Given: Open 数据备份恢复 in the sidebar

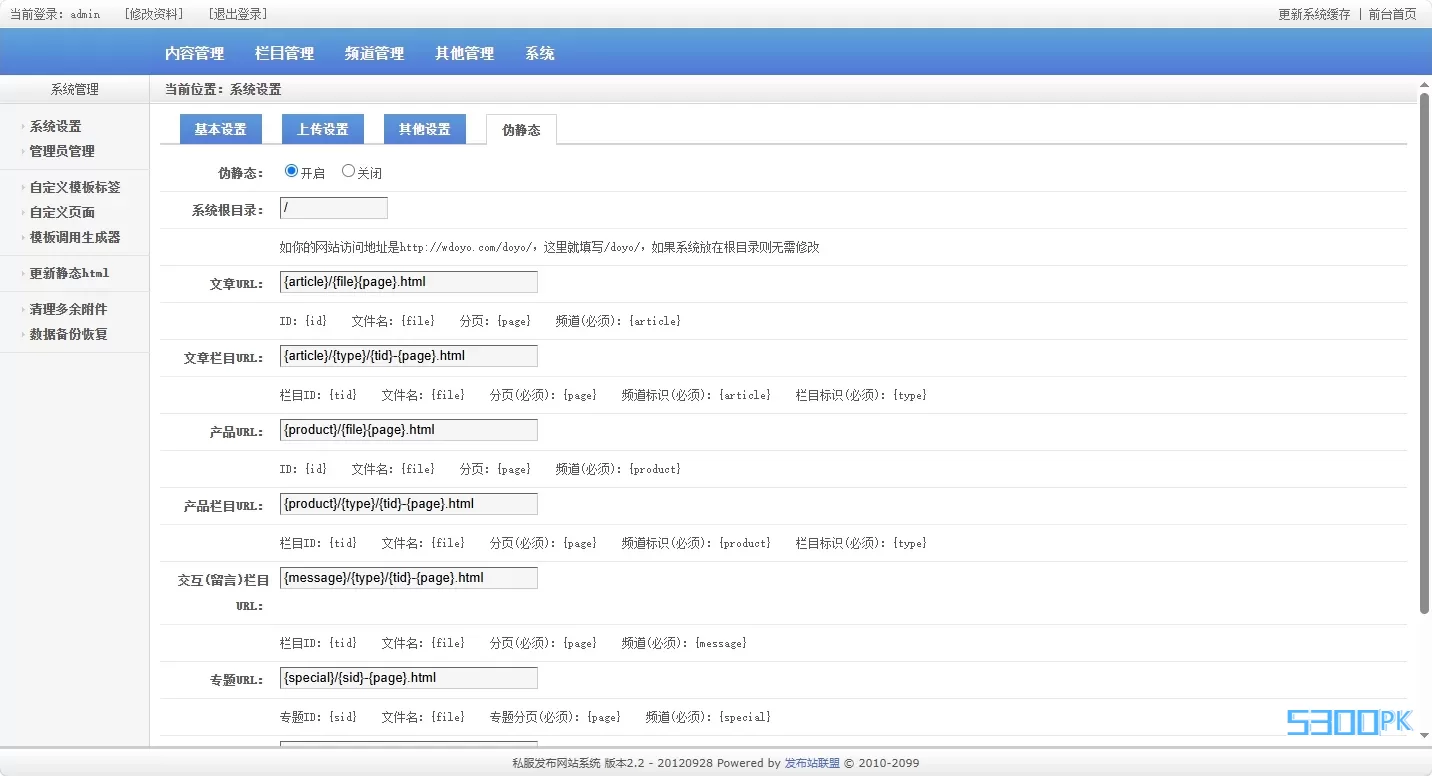Looking at the screenshot, I should click(x=68, y=334).
